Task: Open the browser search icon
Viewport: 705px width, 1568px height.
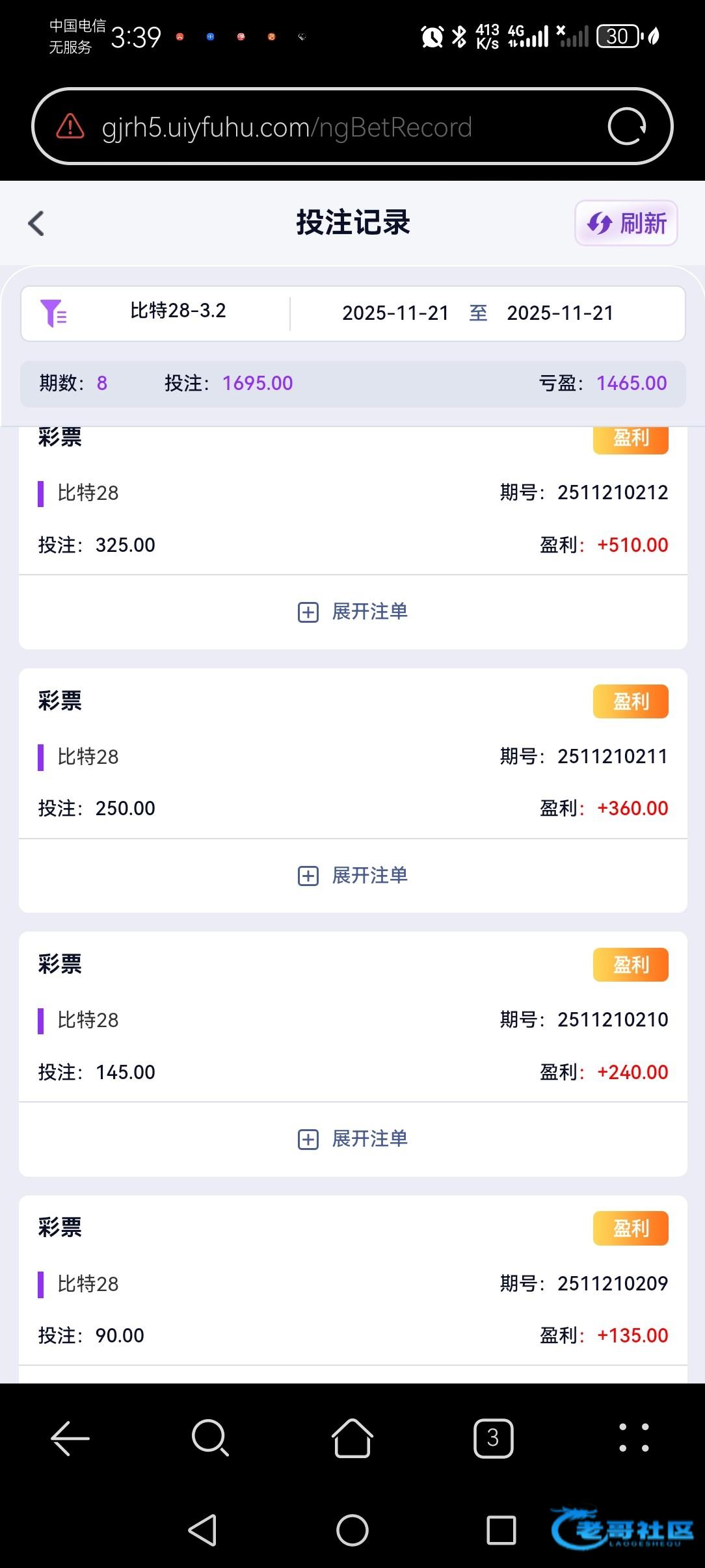Action: tap(210, 1437)
